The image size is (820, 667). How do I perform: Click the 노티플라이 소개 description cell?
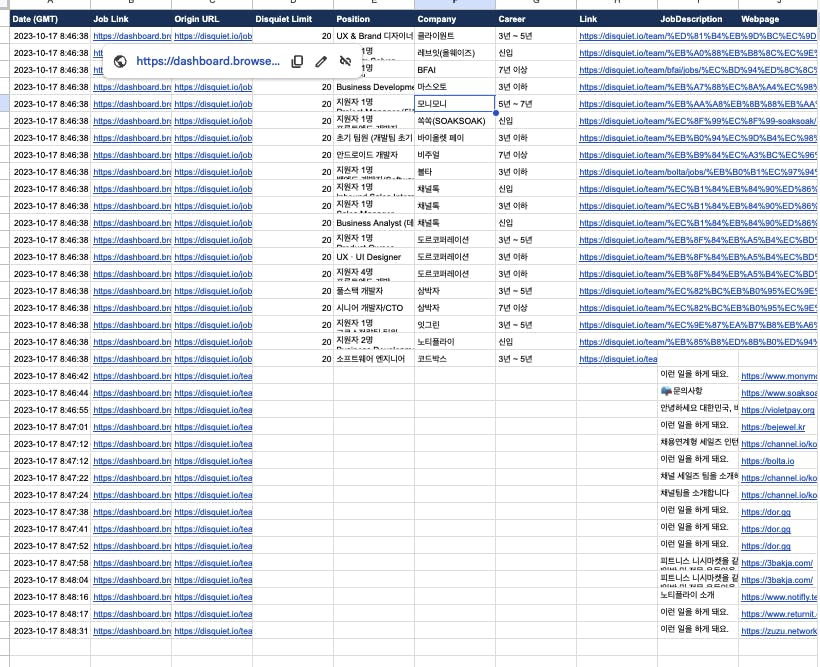pos(698,597)
